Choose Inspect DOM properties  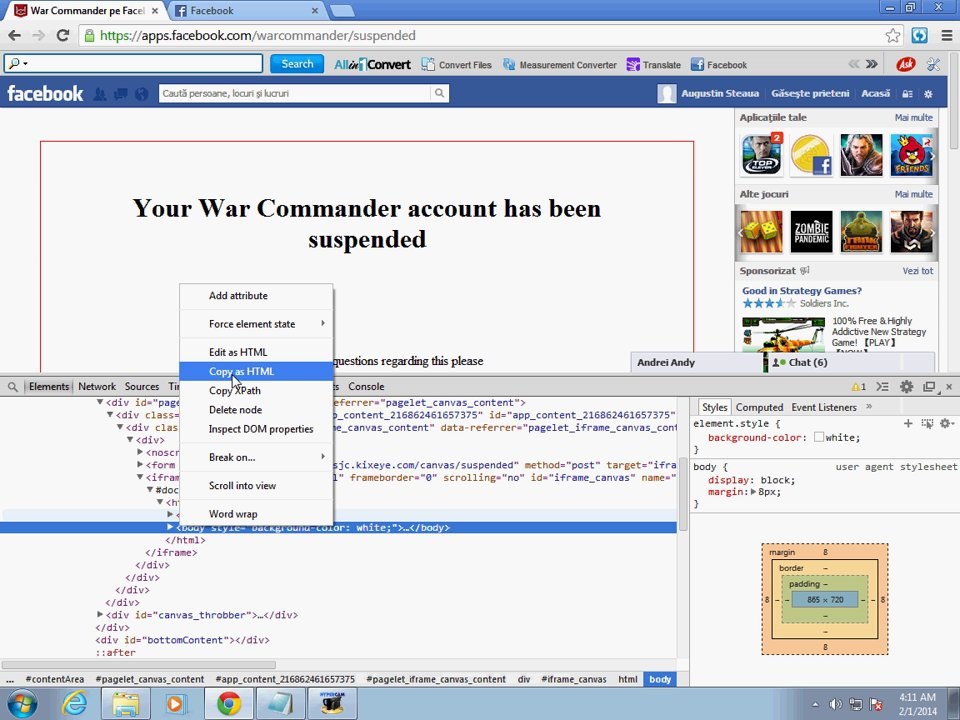point(256,429)
